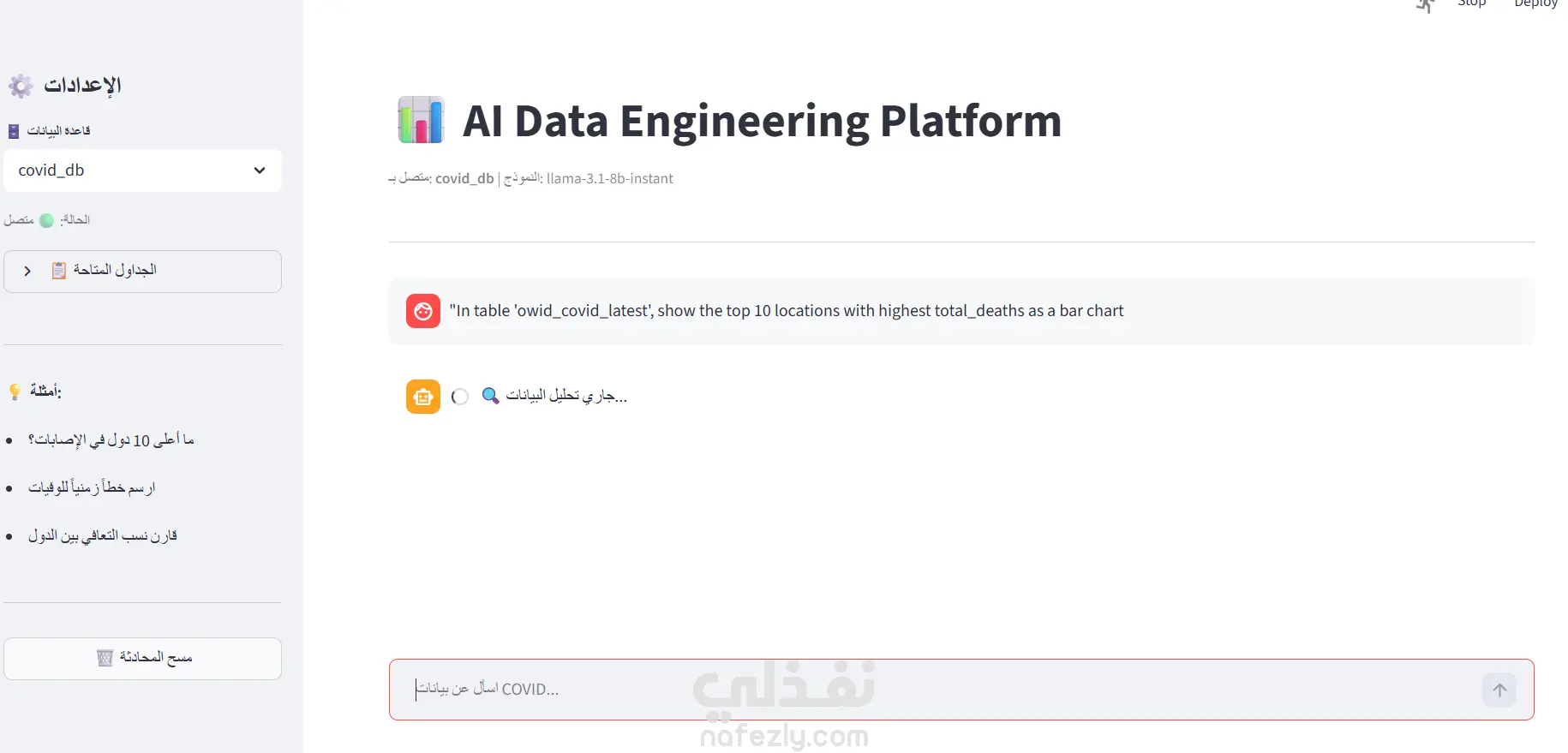The height and width of the screenshot is (753, 1568).
Task: Click the lightbulb icon beside أمثلة
Action: coord(15,391)
